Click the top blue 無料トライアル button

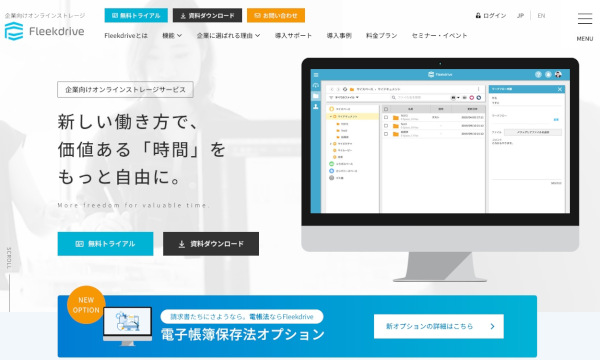pyautogui.click(x=136, y=15)
